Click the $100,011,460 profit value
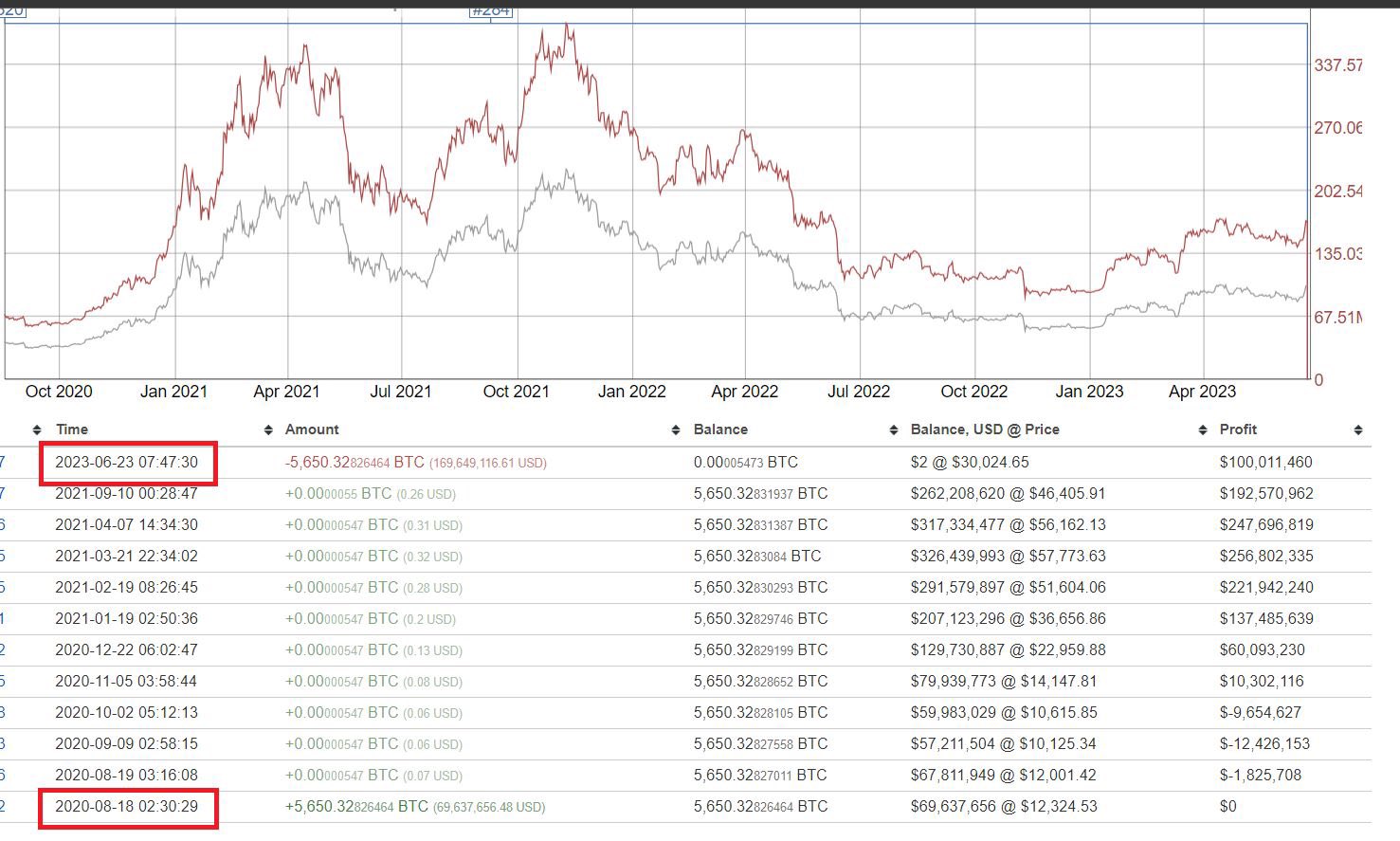1400x841 pixels. pyautogui.click(x=1265, y=463)
